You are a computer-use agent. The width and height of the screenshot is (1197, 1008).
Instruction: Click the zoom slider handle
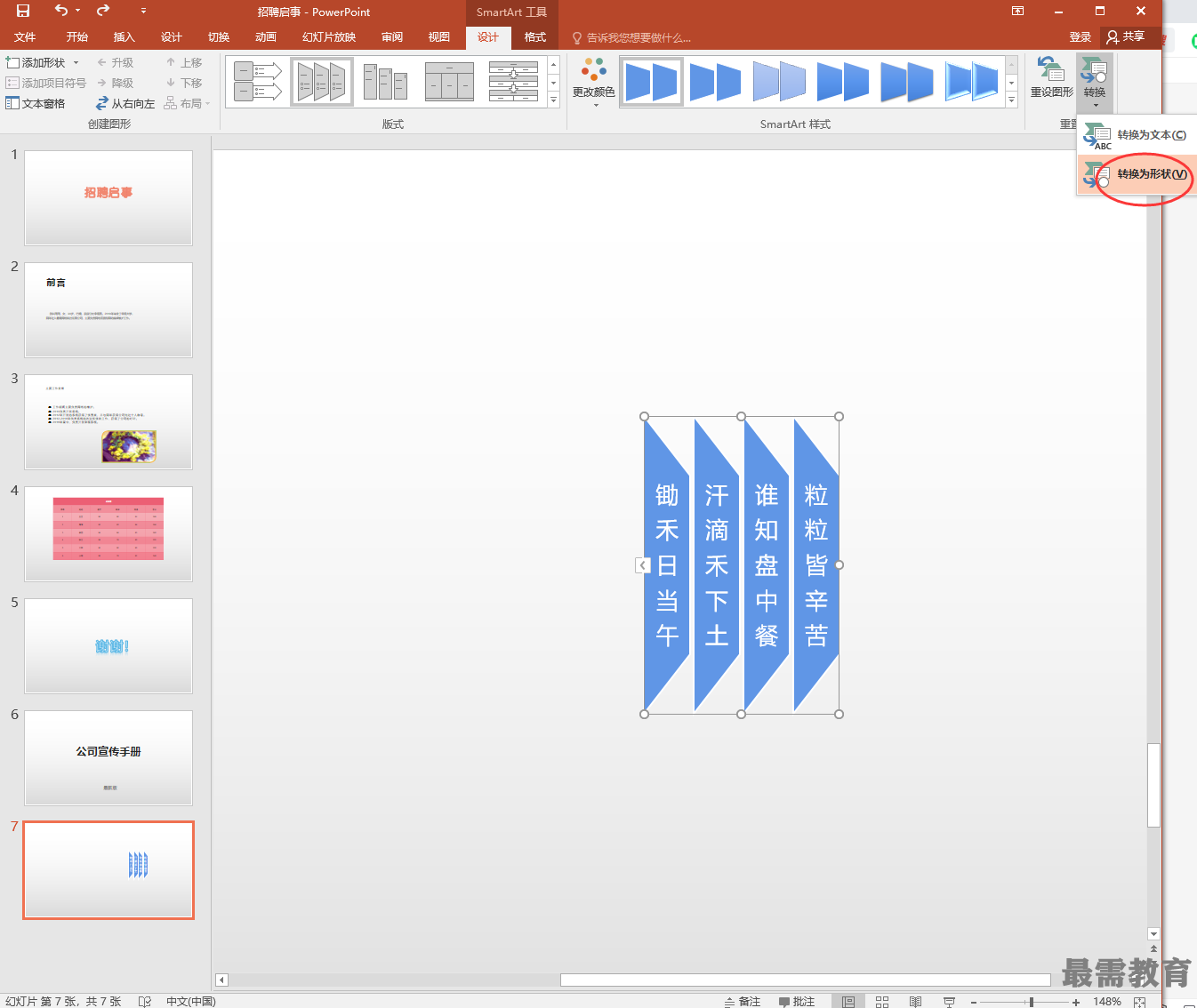coord(1031,1002)
